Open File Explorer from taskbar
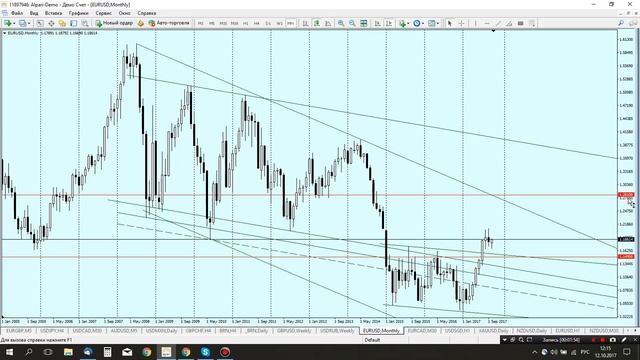This screenshot has width=640, height=360. tap(68, 352)
